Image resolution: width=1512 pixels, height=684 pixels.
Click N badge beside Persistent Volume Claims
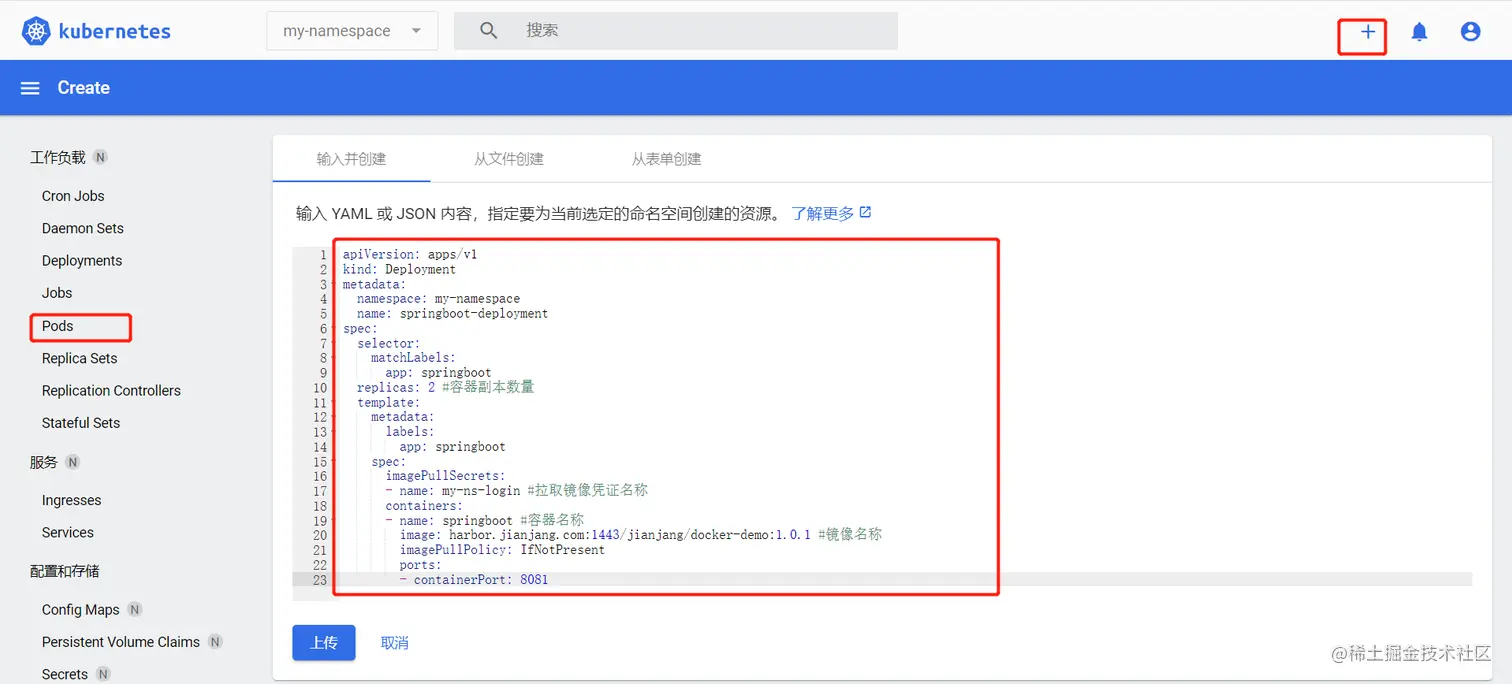click(x=215, y=641)
